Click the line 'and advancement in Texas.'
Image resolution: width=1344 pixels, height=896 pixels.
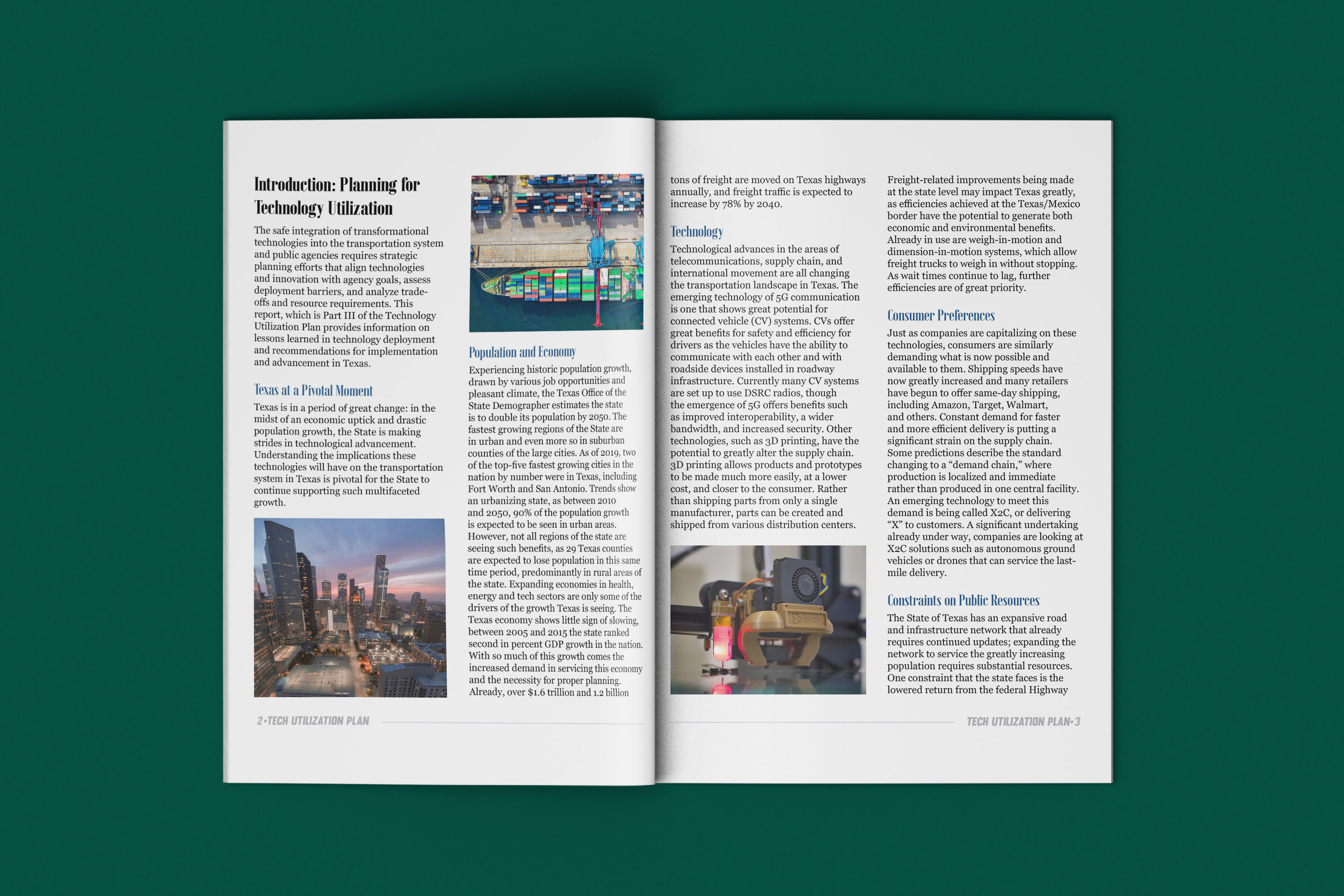(x=312, y=362)
